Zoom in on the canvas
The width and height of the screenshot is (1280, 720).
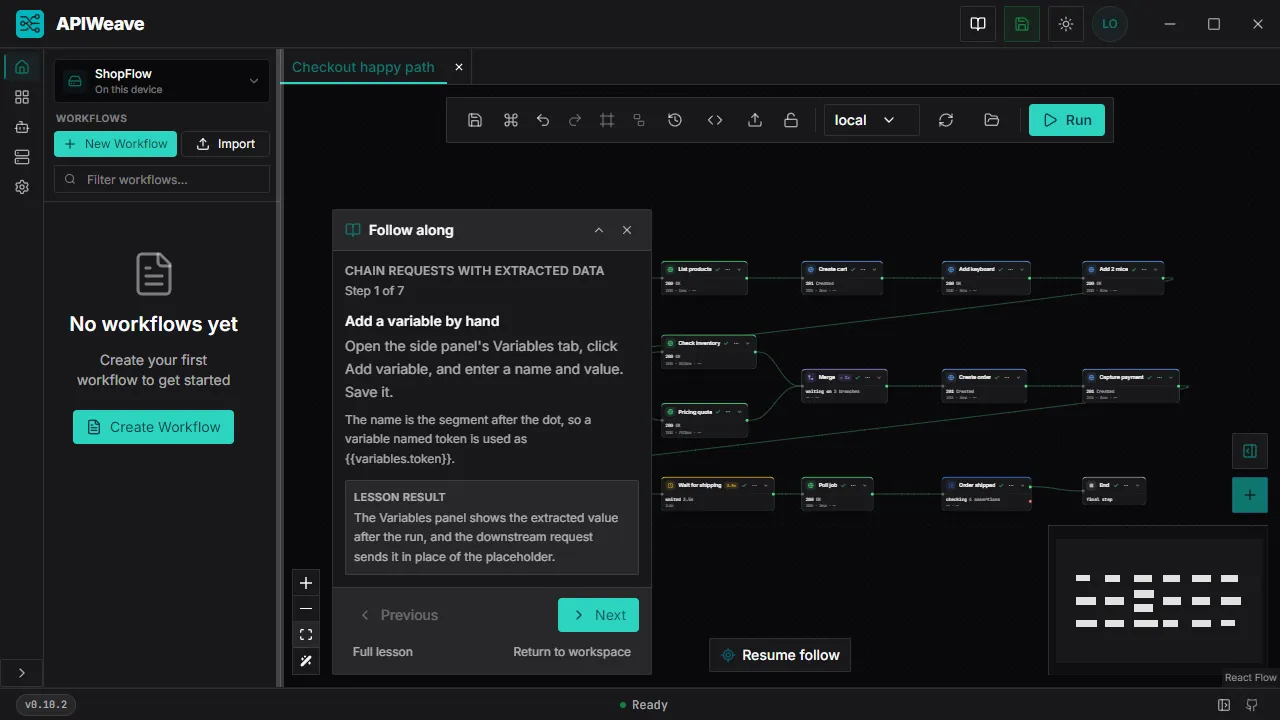306,583
